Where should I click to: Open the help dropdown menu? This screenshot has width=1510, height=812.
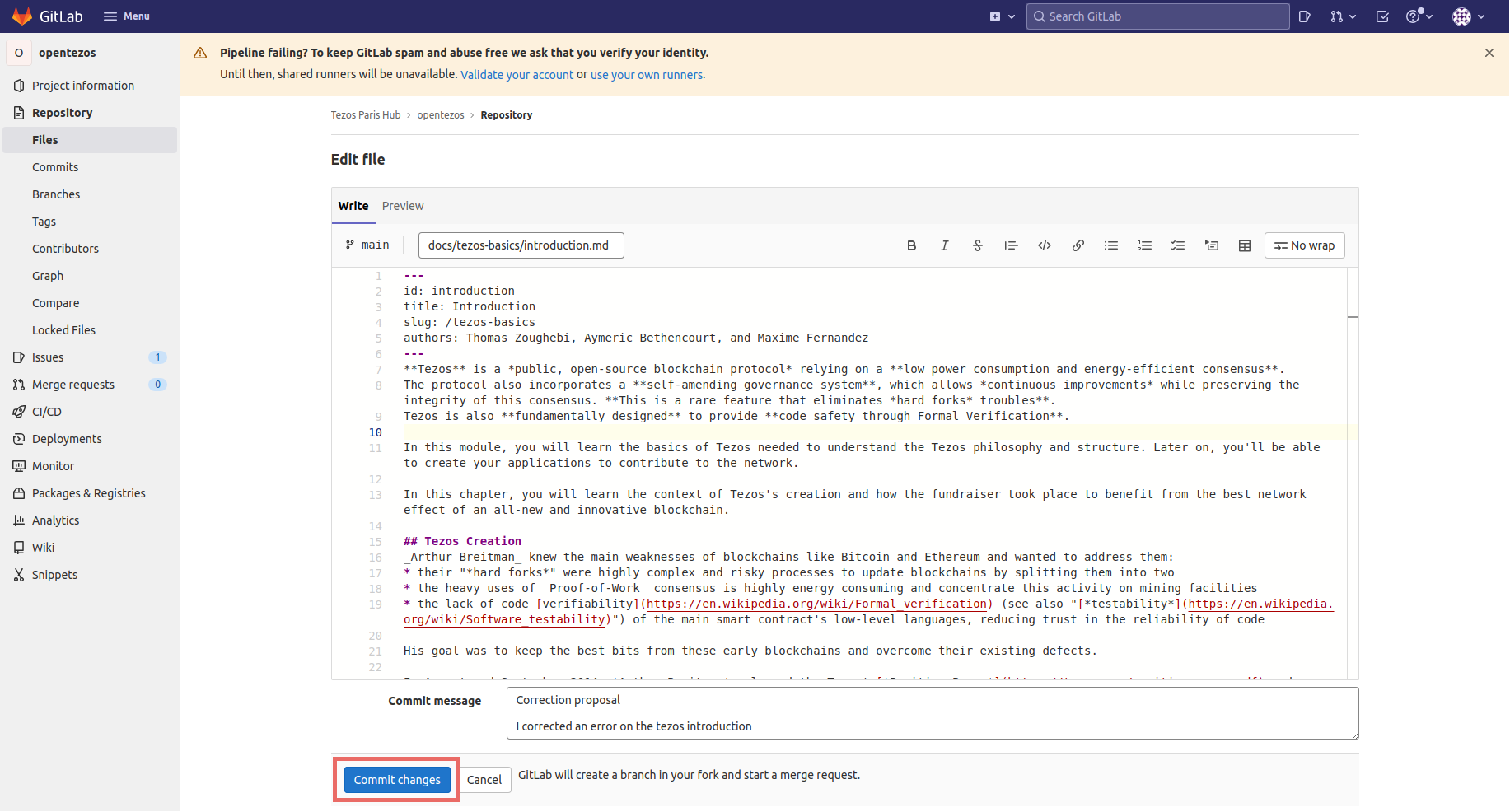(1419, 16)
